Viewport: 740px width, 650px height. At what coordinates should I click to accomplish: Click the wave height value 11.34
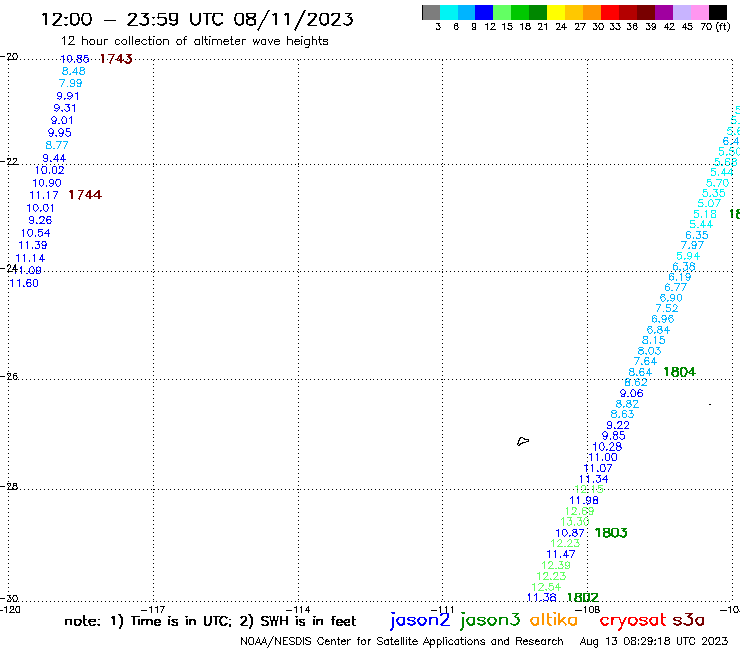[x=594, y=479]
